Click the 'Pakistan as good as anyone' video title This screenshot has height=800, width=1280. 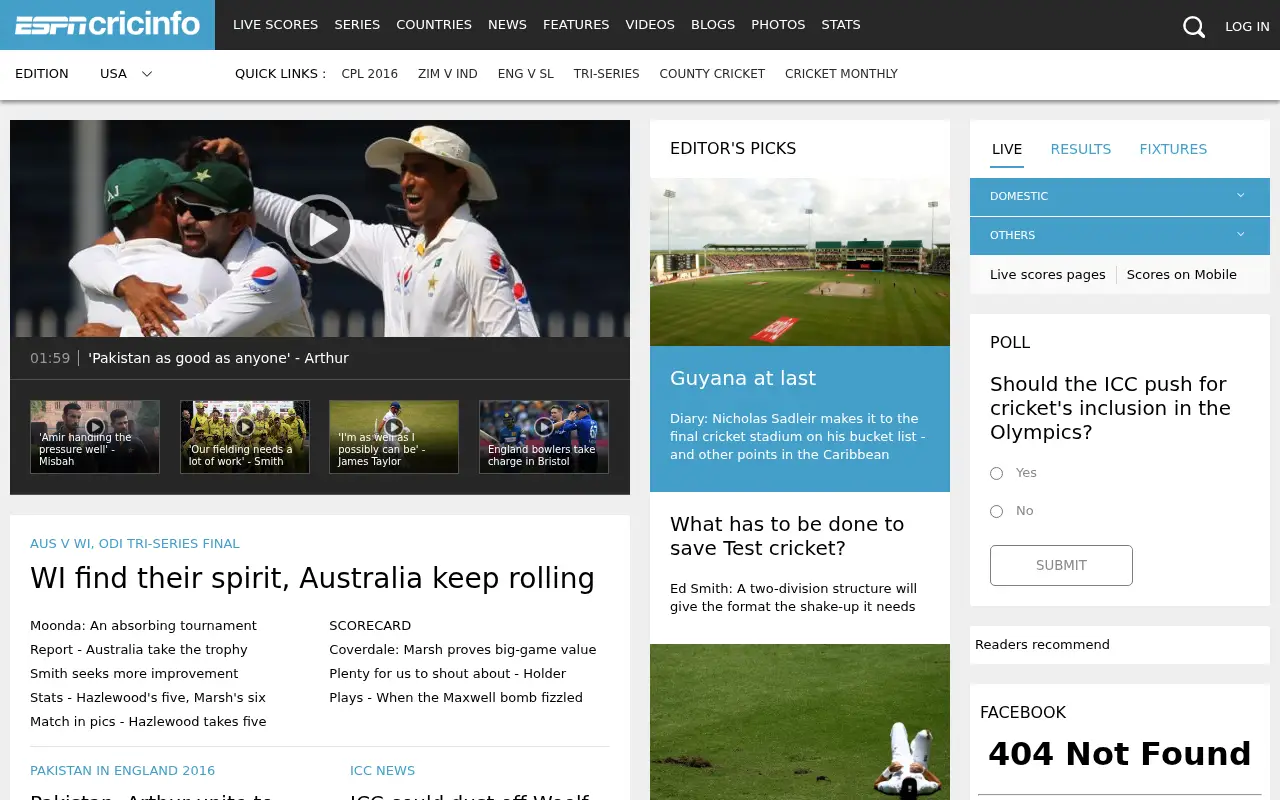[218, 358]
